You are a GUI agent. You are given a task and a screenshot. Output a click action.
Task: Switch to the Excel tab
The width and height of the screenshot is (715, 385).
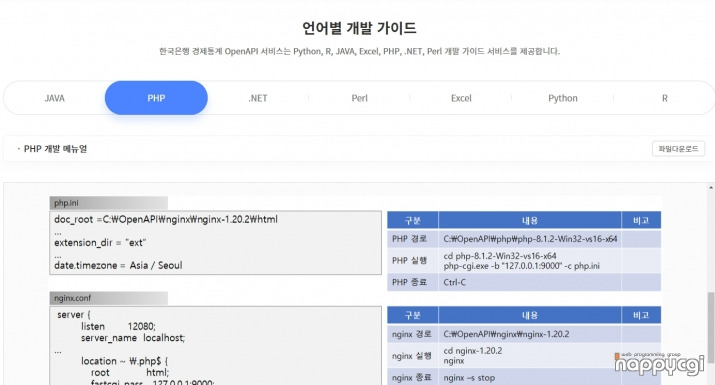[x=461, y=98]
